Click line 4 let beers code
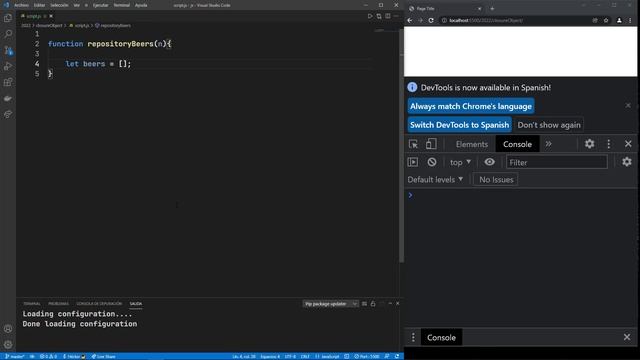 pos(98,64)
